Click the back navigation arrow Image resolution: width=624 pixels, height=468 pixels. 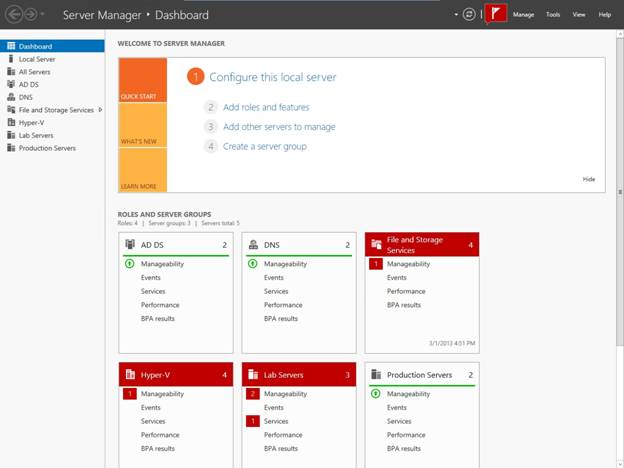14,15
